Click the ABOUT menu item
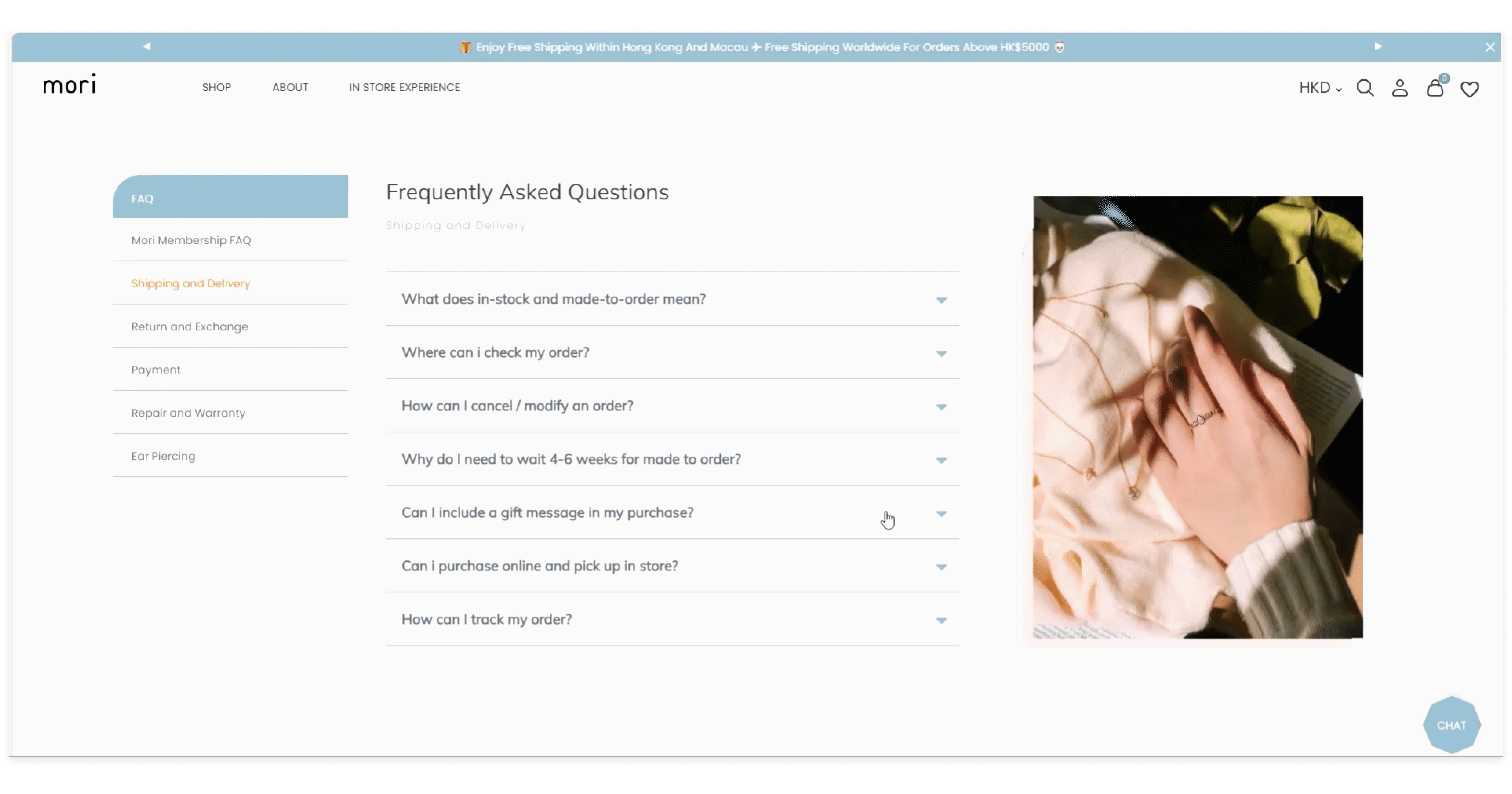This screenshot has width=1512, height=794. pyautogui.click(x=290, y=87)
